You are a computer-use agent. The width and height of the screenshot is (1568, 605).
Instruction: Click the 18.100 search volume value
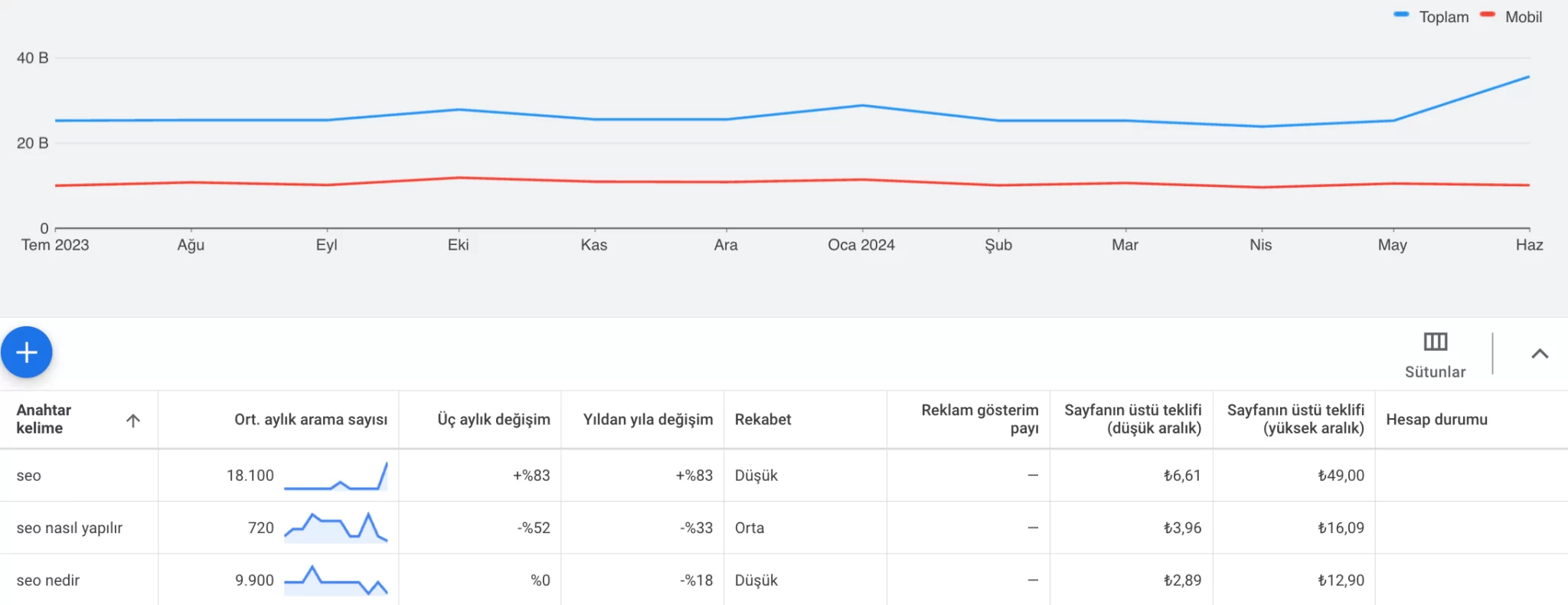coord(250,476)
